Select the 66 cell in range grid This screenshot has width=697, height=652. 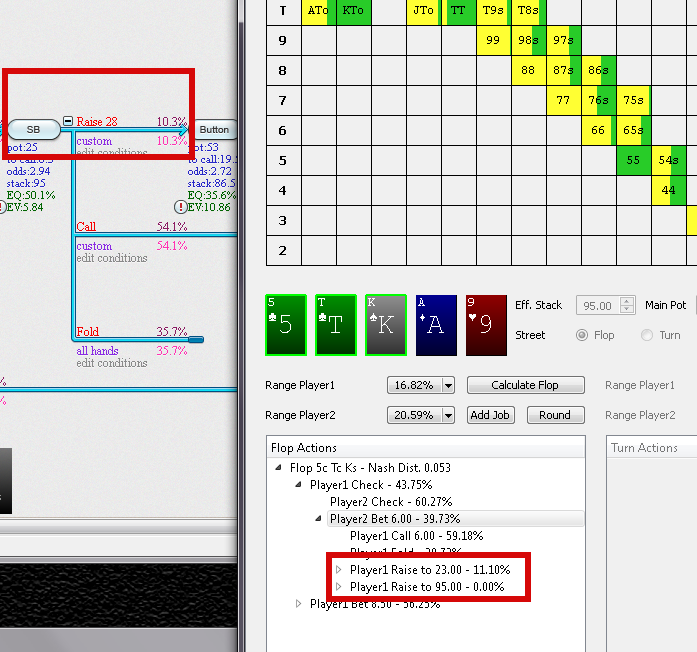coord(598,130)
